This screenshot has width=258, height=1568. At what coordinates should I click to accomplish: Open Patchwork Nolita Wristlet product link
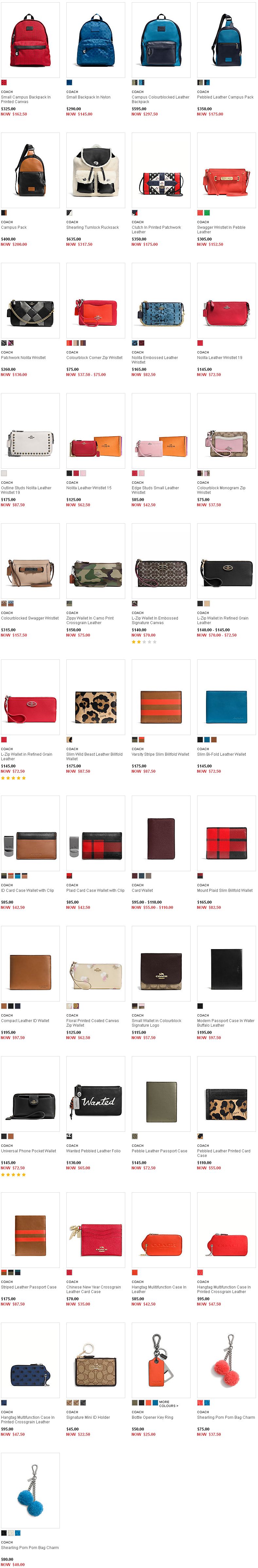tap(23, 357)
